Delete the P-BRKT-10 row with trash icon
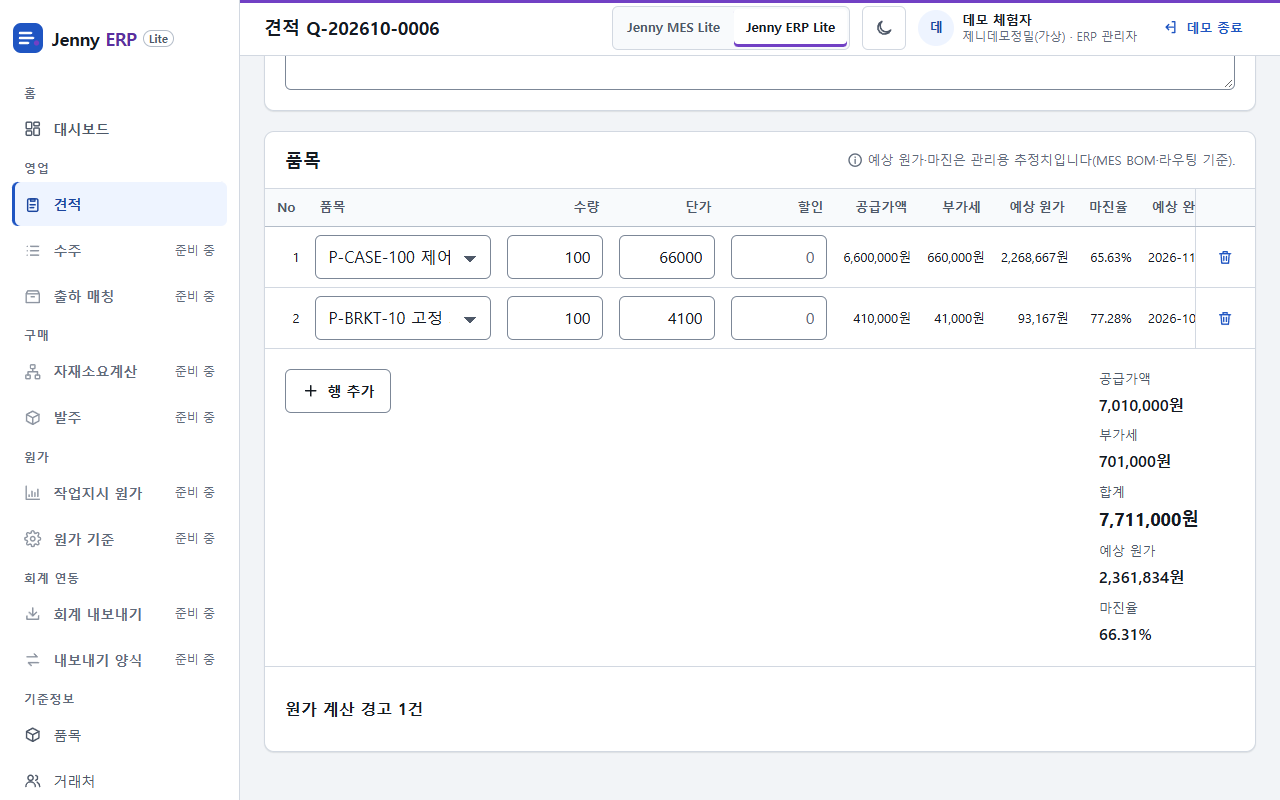 tap(1225, 318)
